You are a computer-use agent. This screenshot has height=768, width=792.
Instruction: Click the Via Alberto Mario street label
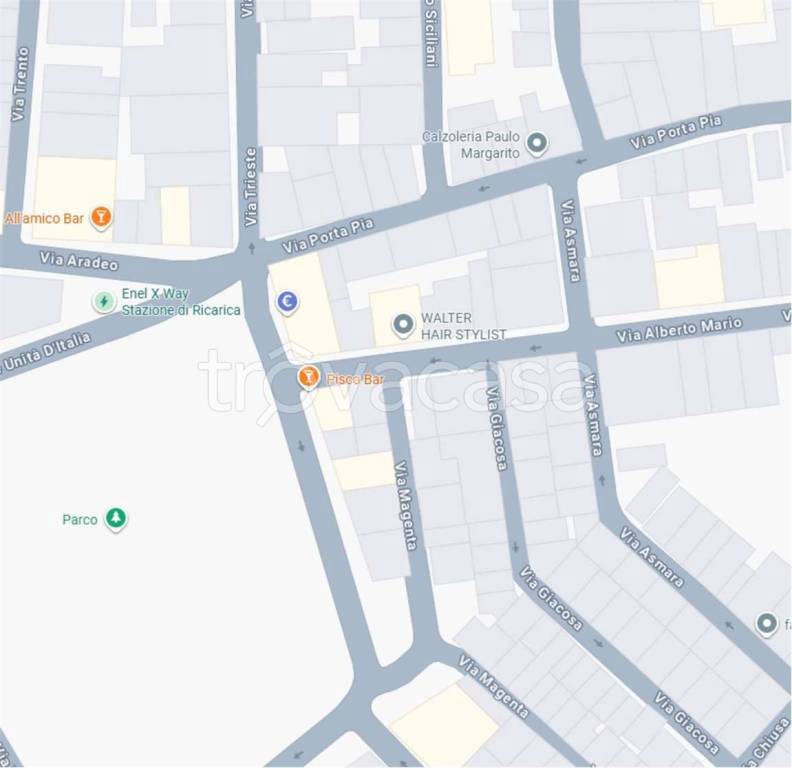click(679, 329)
